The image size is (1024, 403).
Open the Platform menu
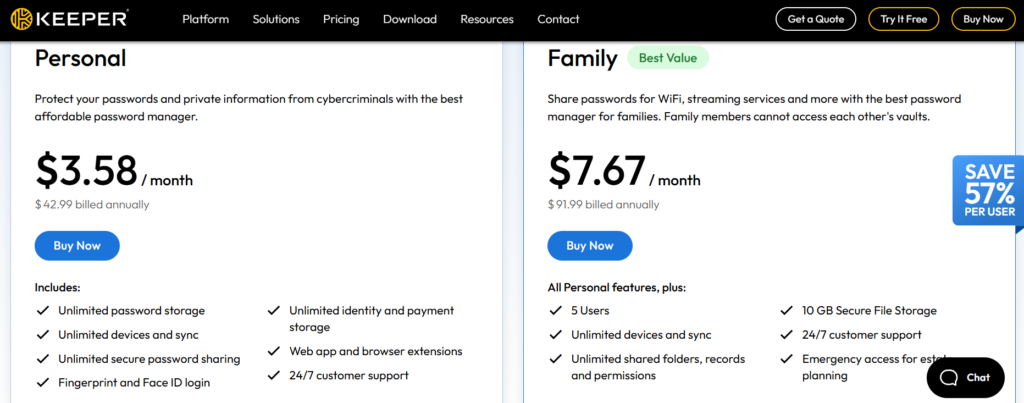pos(206,19)
